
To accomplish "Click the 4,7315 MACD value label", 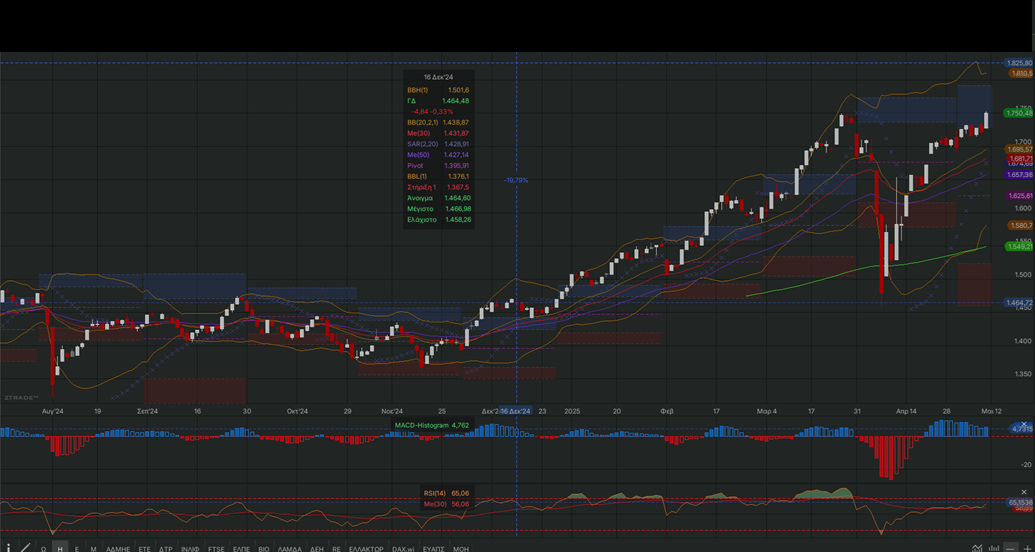I will click(x=1022, y=429).
